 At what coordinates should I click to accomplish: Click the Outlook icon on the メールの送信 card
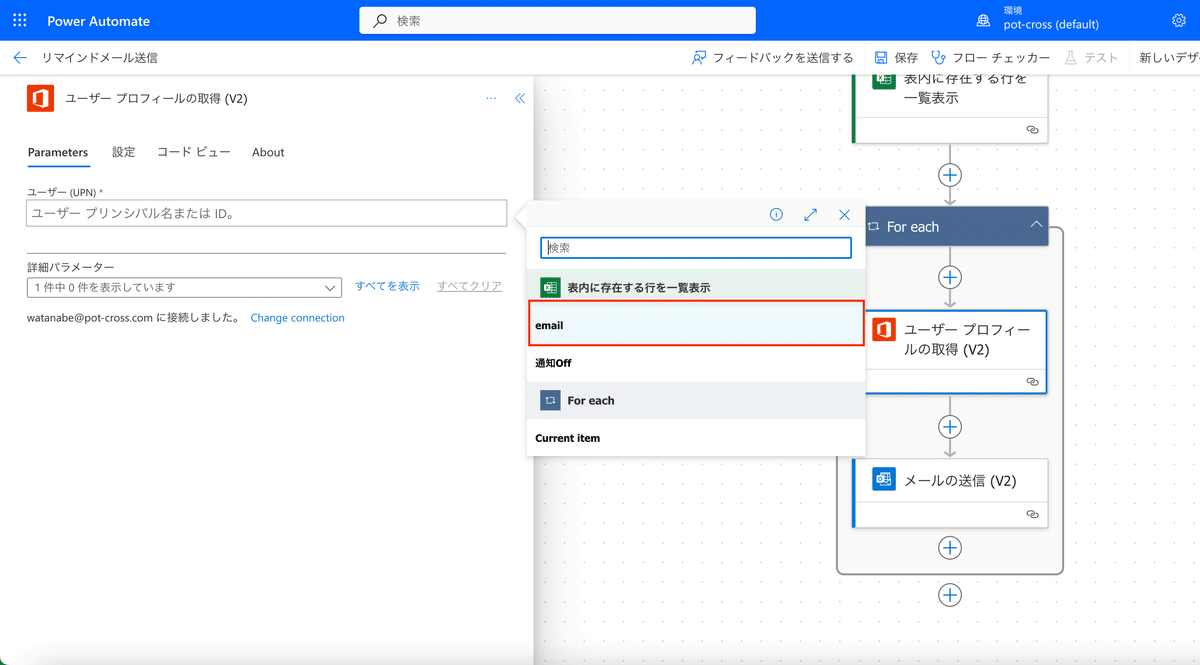point(882,480)
